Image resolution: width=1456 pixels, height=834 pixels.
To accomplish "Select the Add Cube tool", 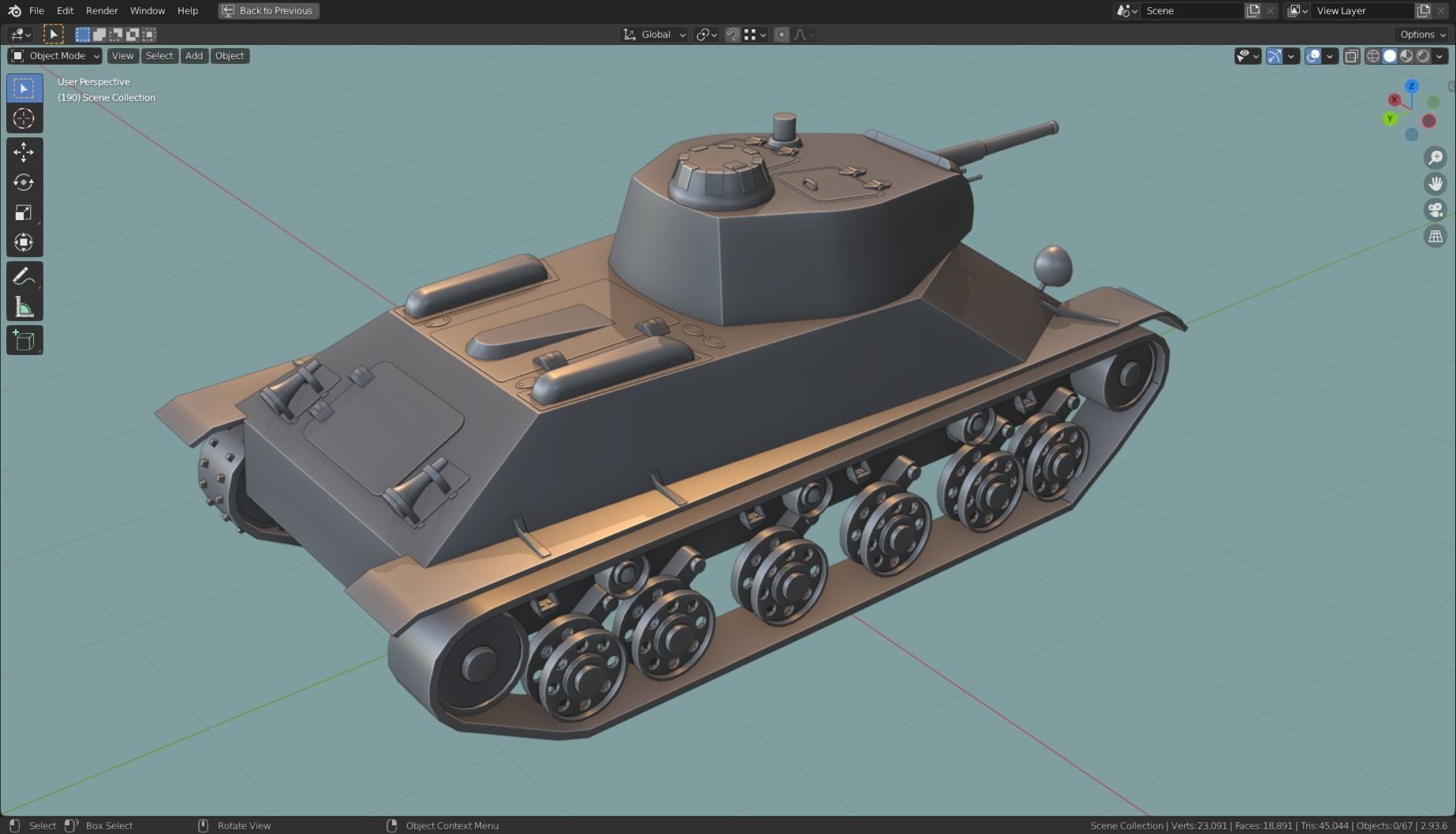I will pos(24,341).
